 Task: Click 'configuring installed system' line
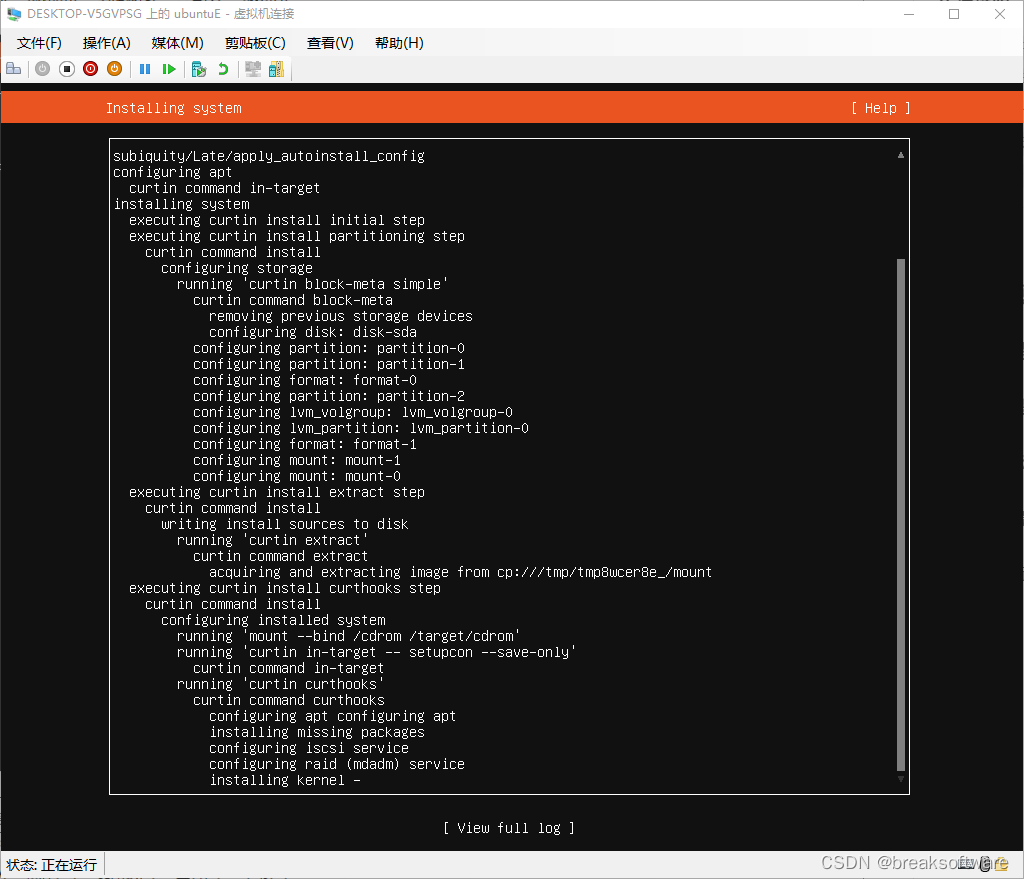coord(273,620)
